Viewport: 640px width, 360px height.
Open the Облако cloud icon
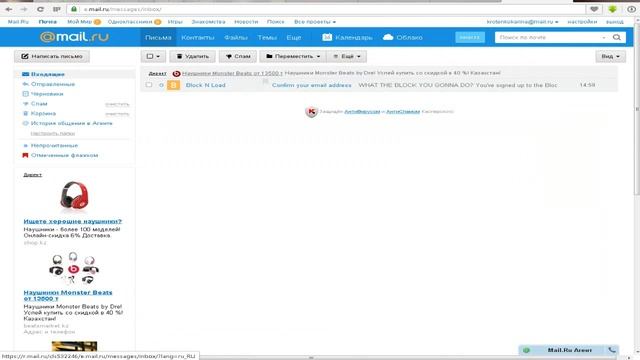[388, 37]
